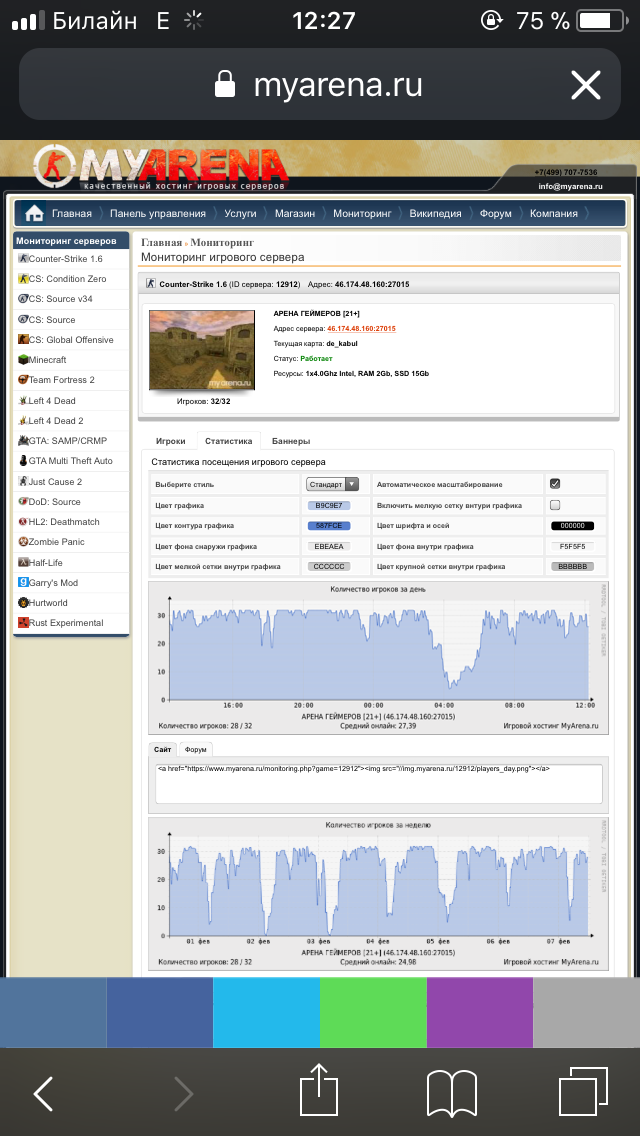640x1136 pixels.
Task: Stop page loading with the X button
Action: (586, 86)
